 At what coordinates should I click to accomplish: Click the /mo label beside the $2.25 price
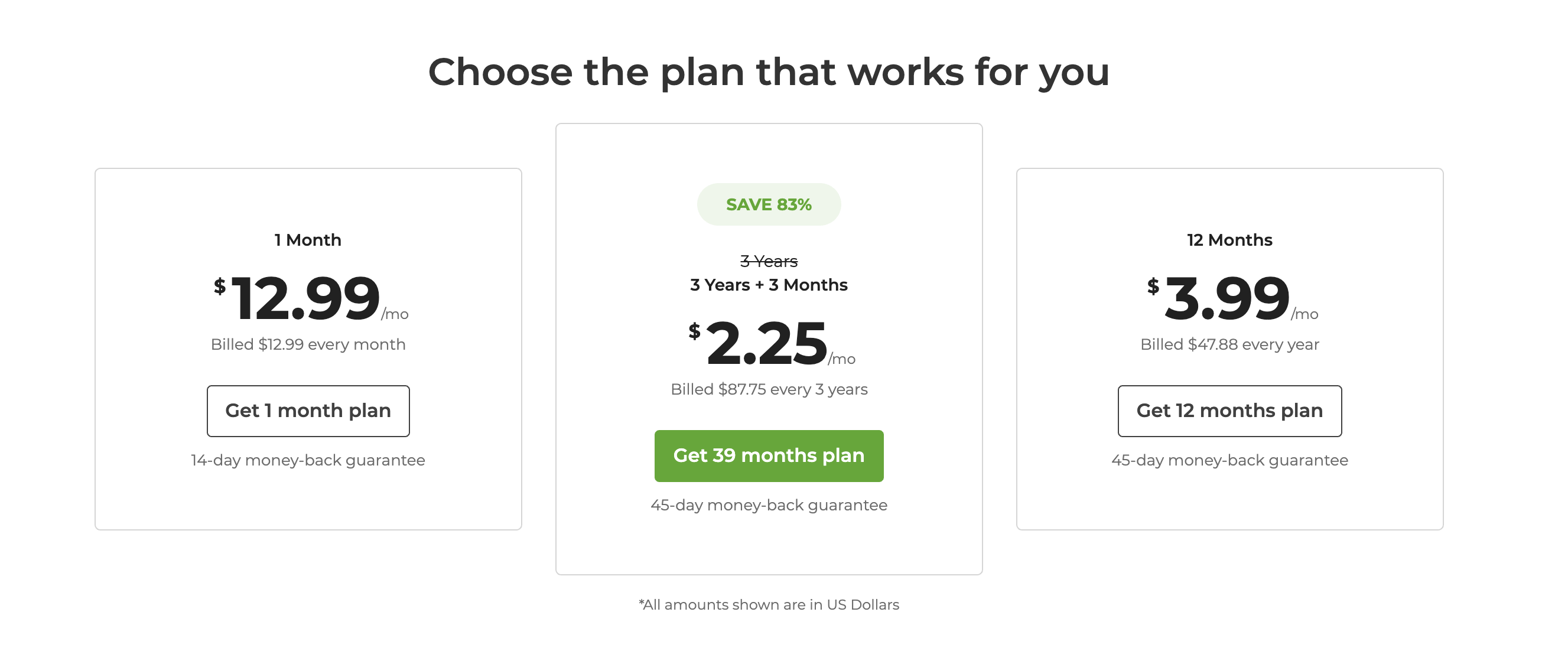pos(842,359)
